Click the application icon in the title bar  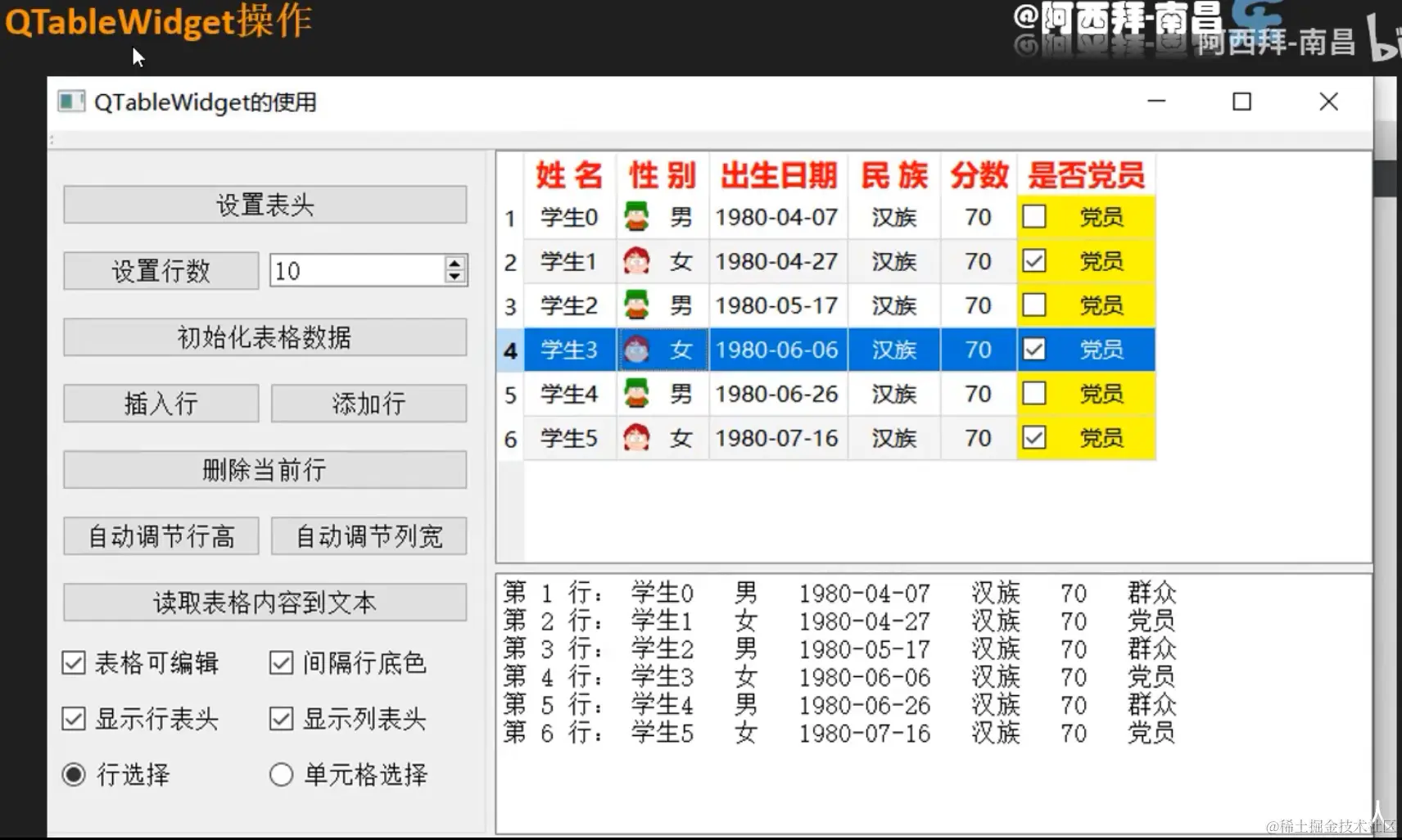(x=71, y=102)
